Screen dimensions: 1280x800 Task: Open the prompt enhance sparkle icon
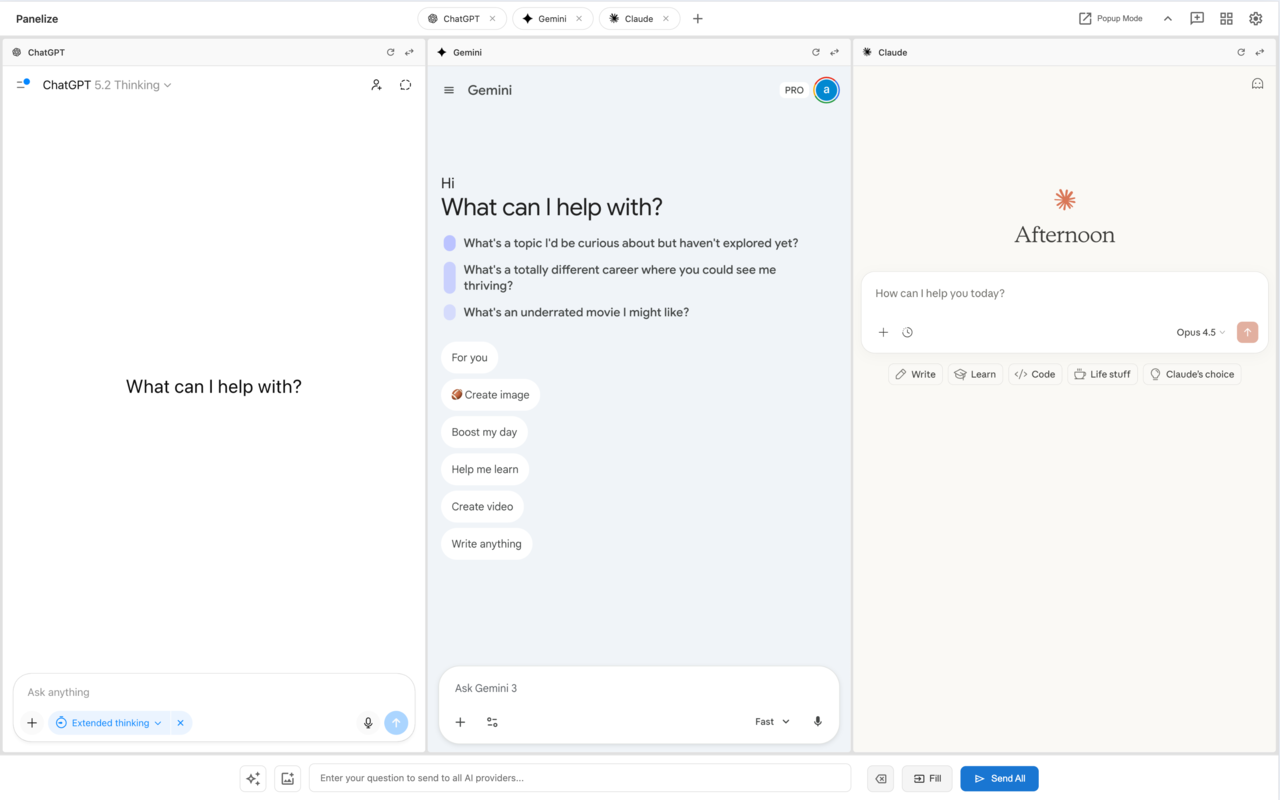[x=253, y=778]
